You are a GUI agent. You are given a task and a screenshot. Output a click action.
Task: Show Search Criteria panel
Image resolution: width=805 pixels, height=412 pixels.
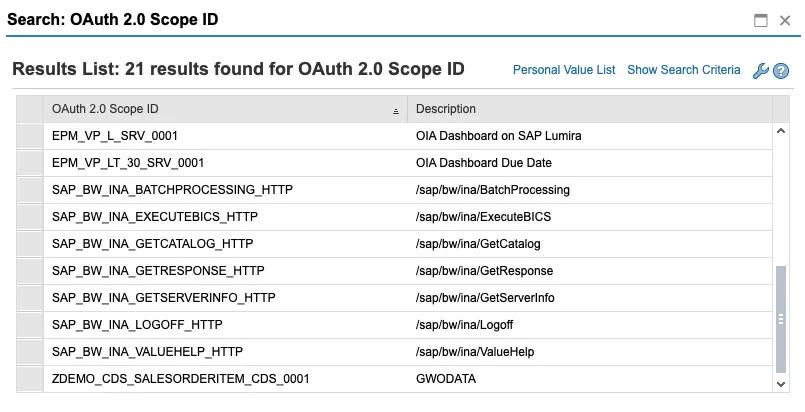[683, 70]
